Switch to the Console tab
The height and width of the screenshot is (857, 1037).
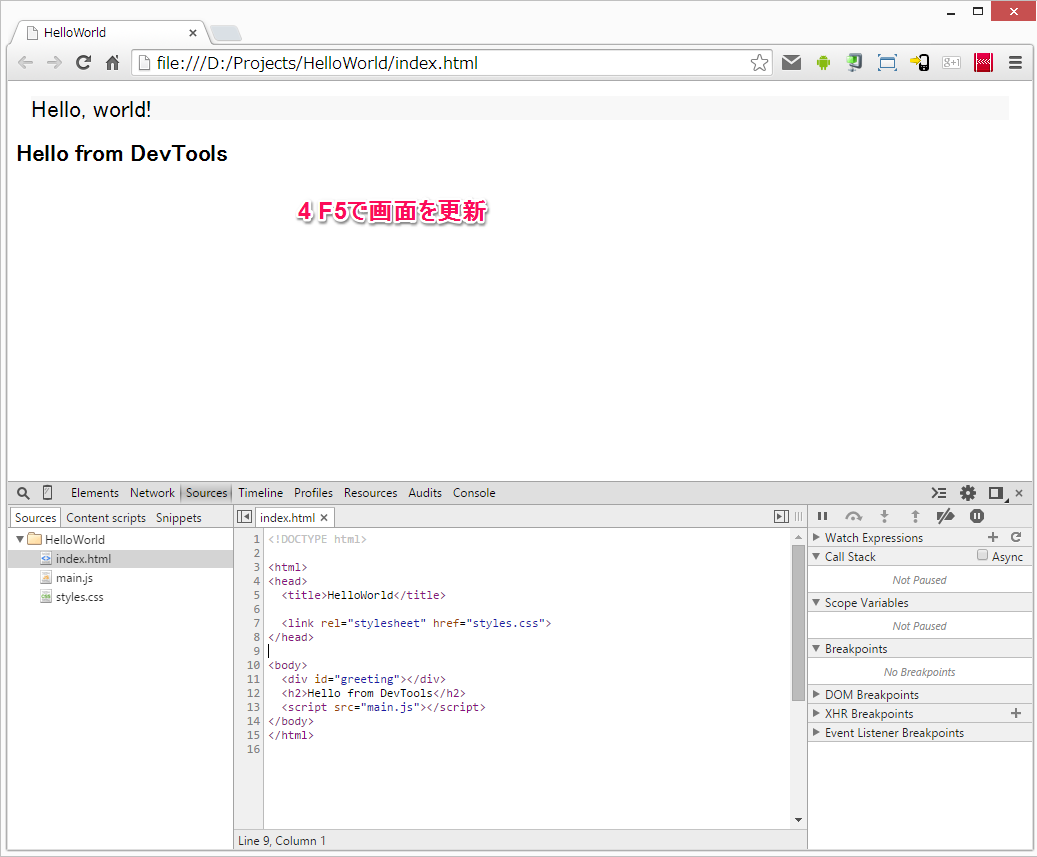[473, 492]
